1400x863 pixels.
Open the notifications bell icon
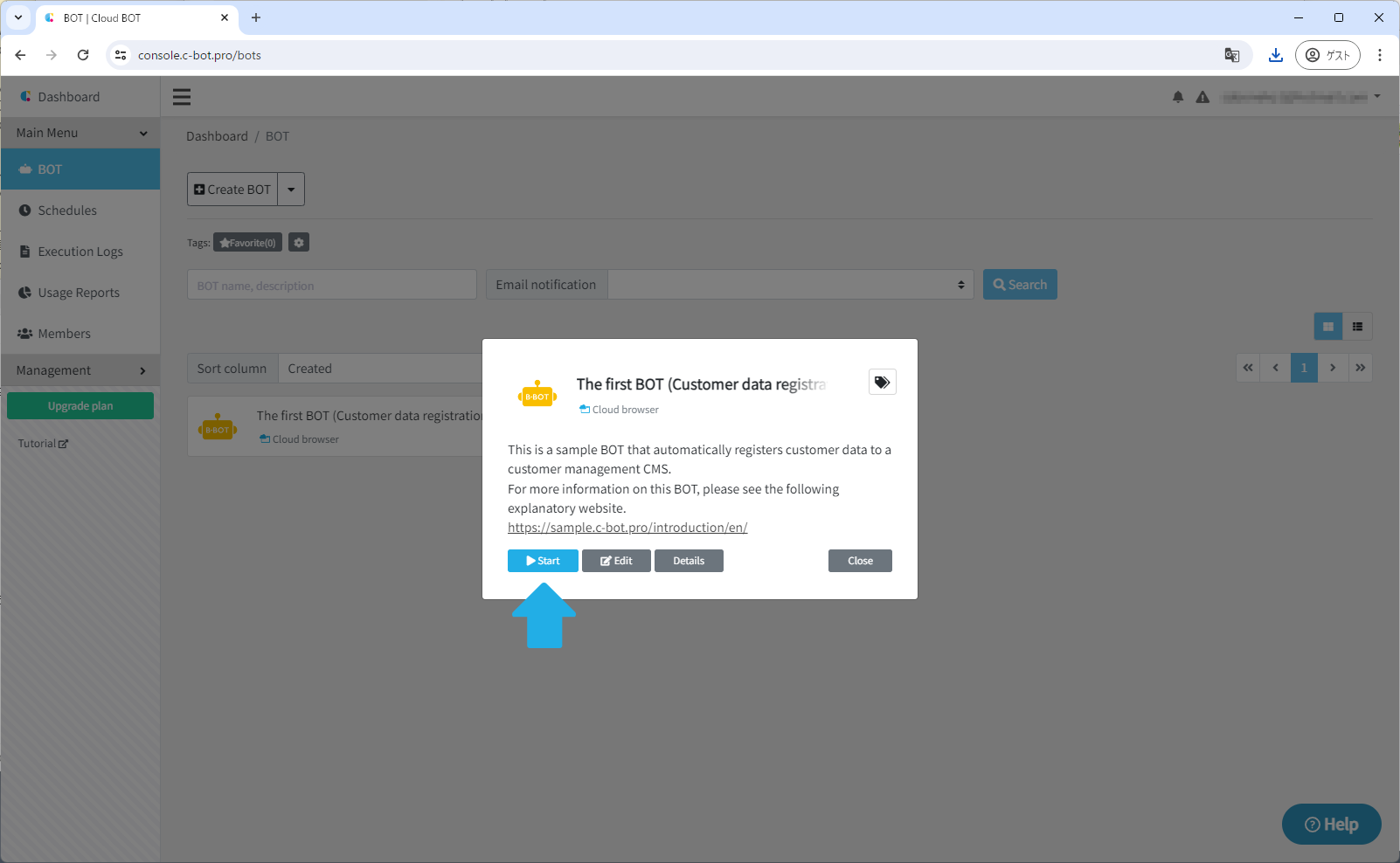click(1178, 97)
